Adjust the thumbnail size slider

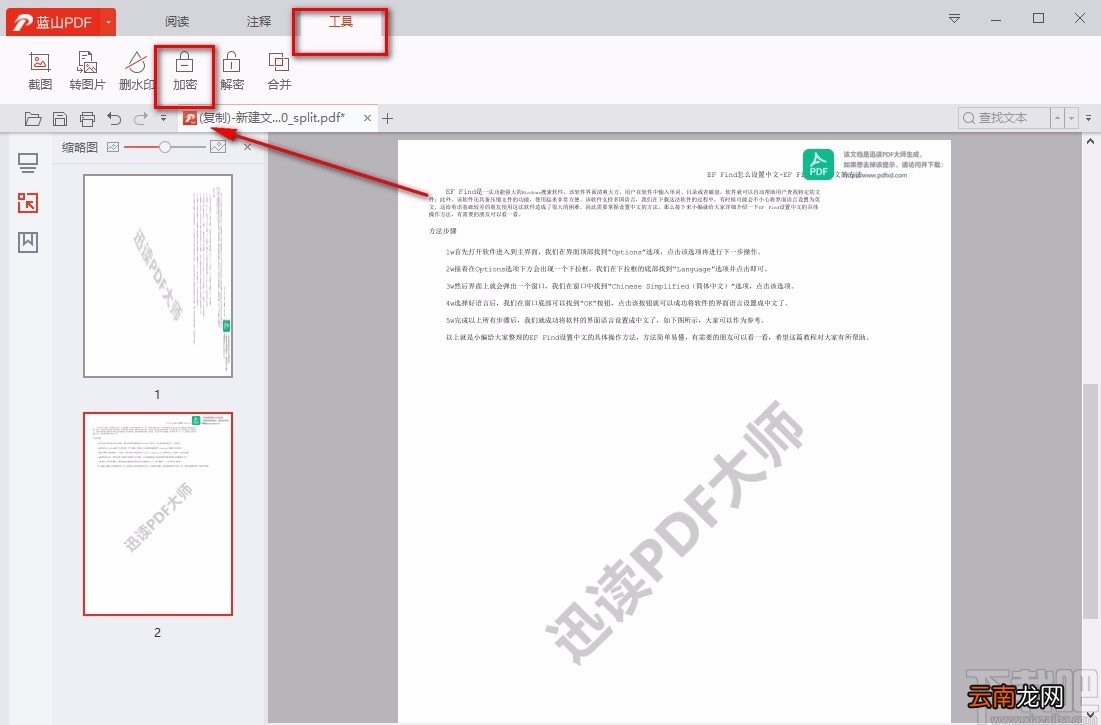coord(165,147)
